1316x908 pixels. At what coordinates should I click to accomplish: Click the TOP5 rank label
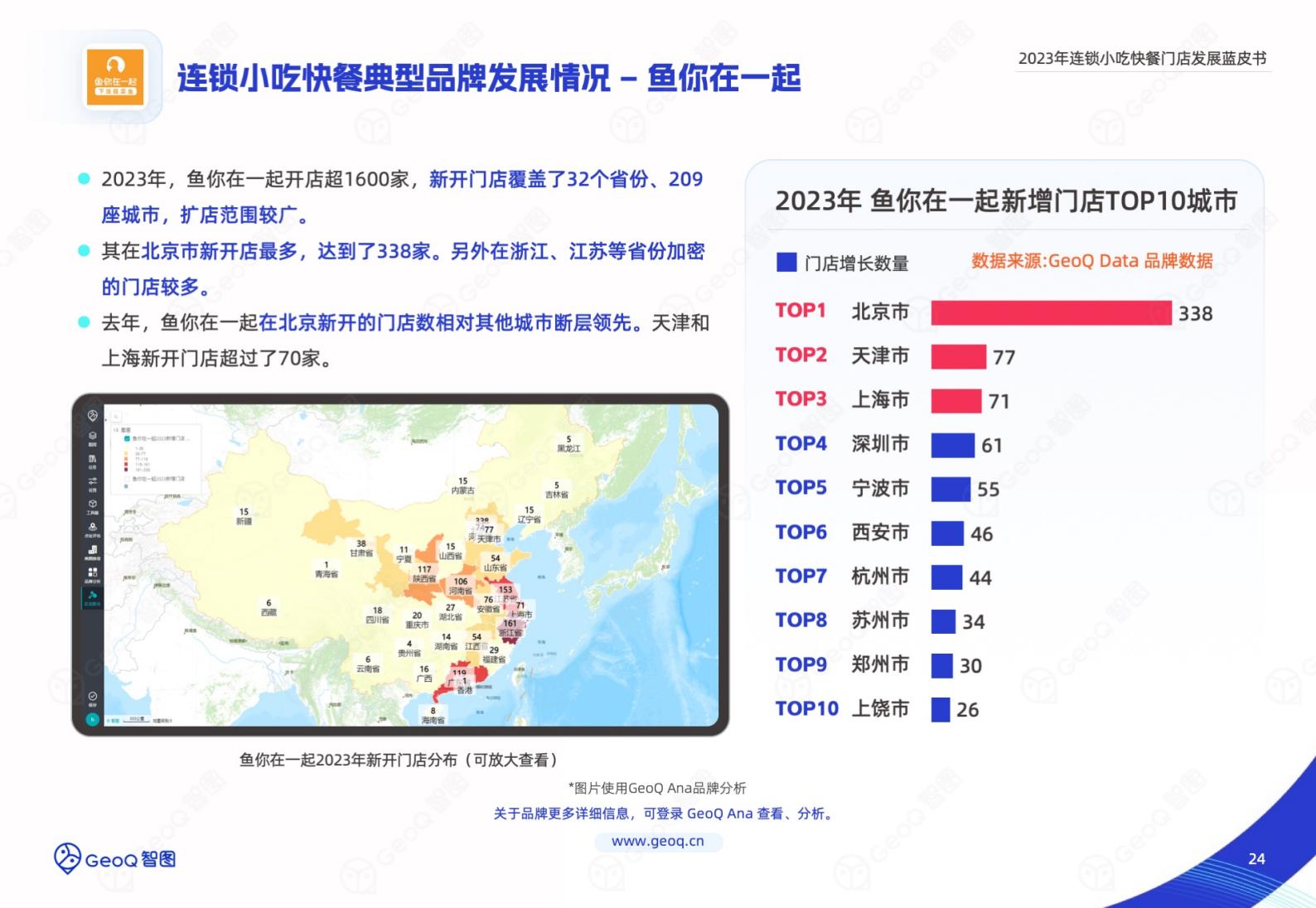pos(801,487)
